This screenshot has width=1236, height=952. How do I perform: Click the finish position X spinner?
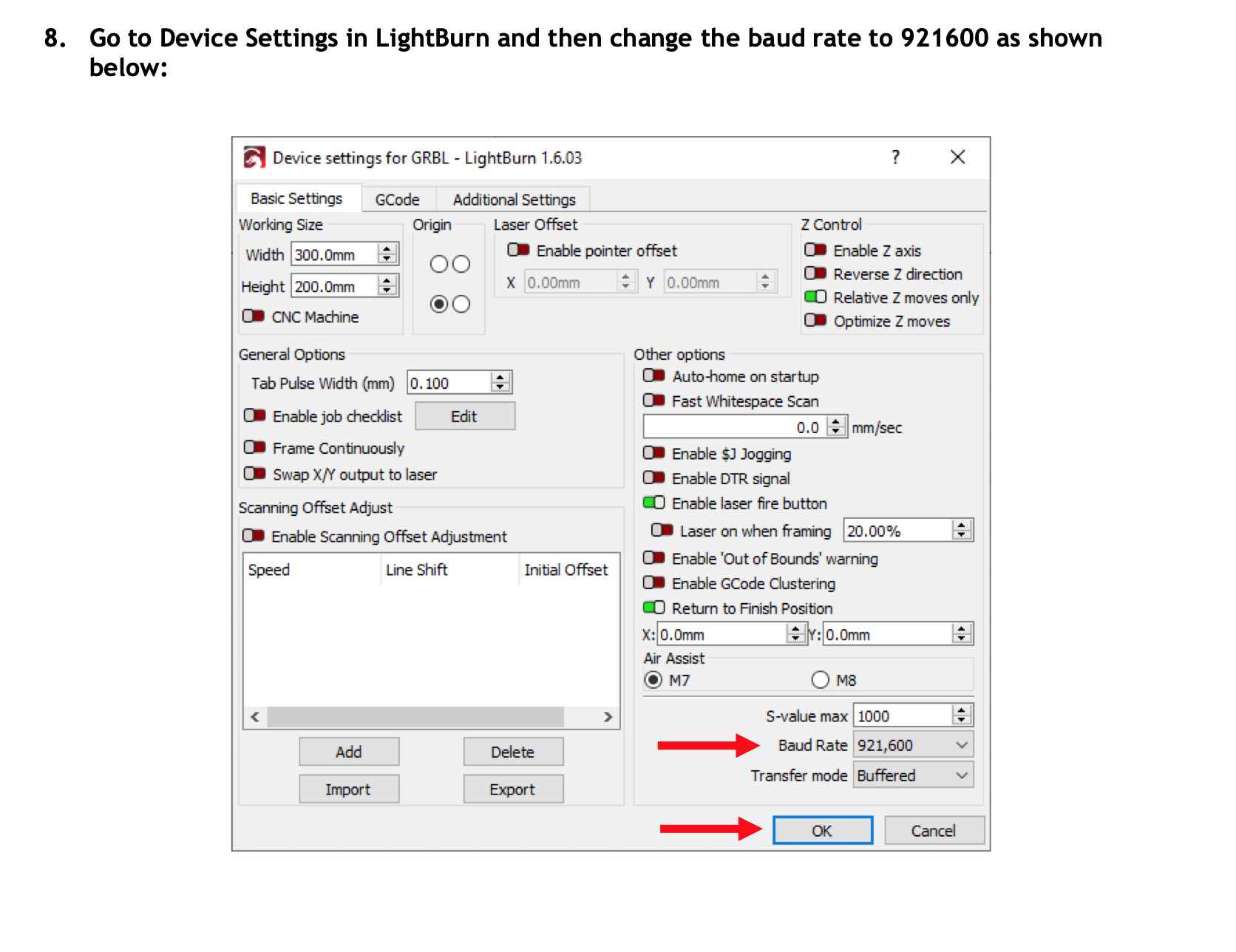coord(796,633)
